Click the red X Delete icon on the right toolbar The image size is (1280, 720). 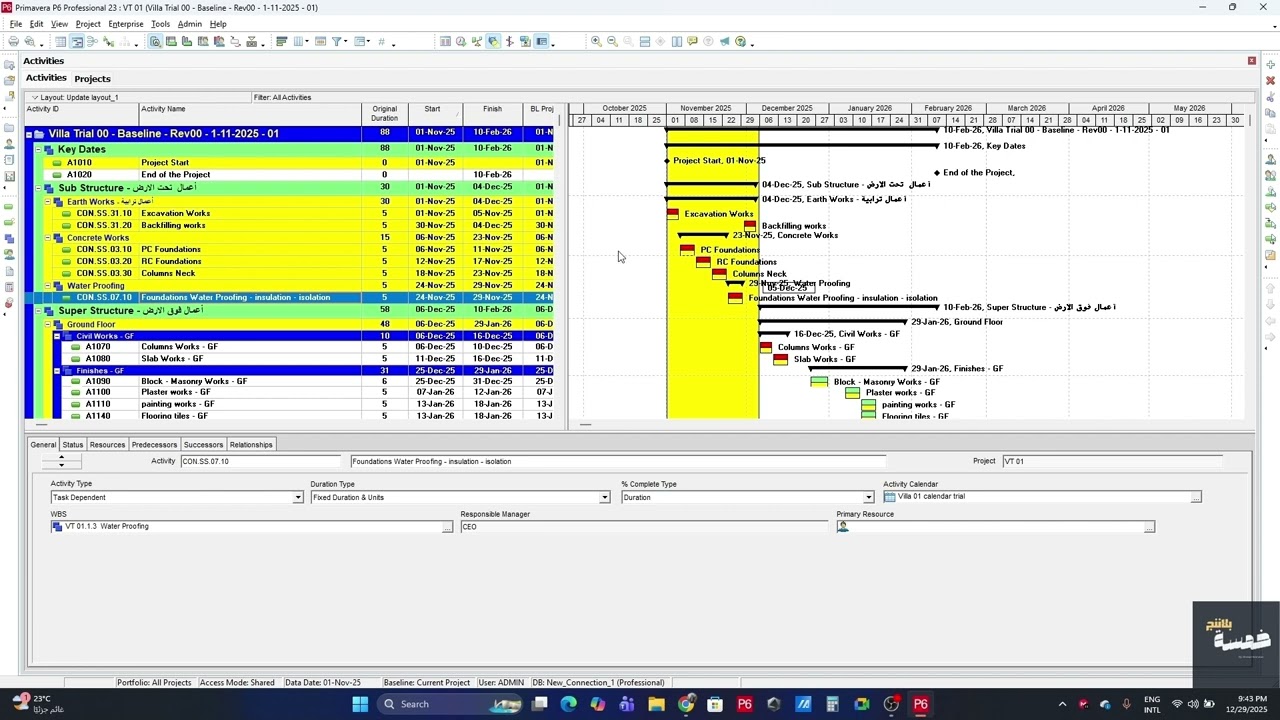click(1271, 80)
